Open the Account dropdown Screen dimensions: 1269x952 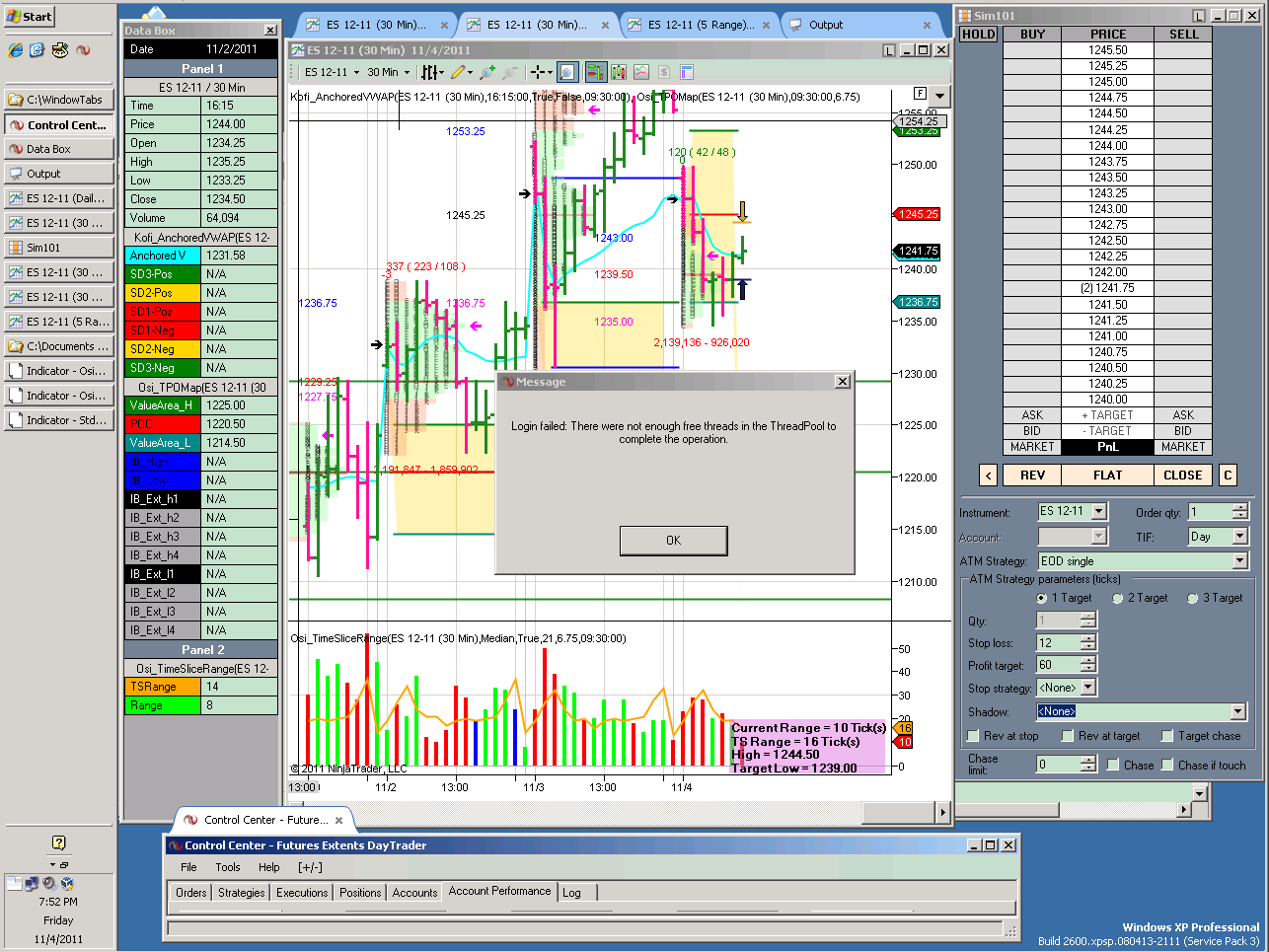point(1099,537)
